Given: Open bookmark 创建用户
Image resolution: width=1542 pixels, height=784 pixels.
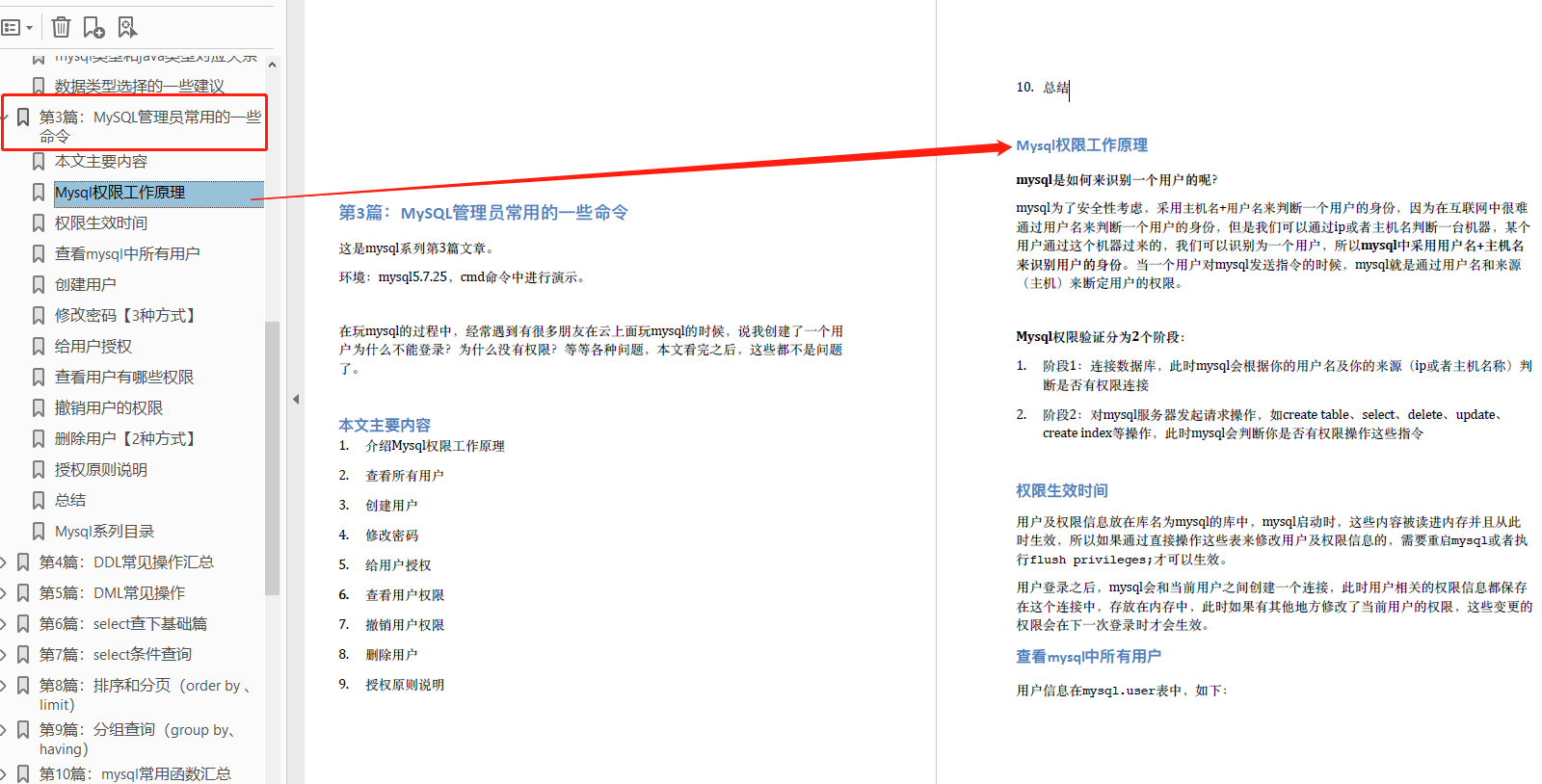Looking at the screenshot, I should 85,285.
